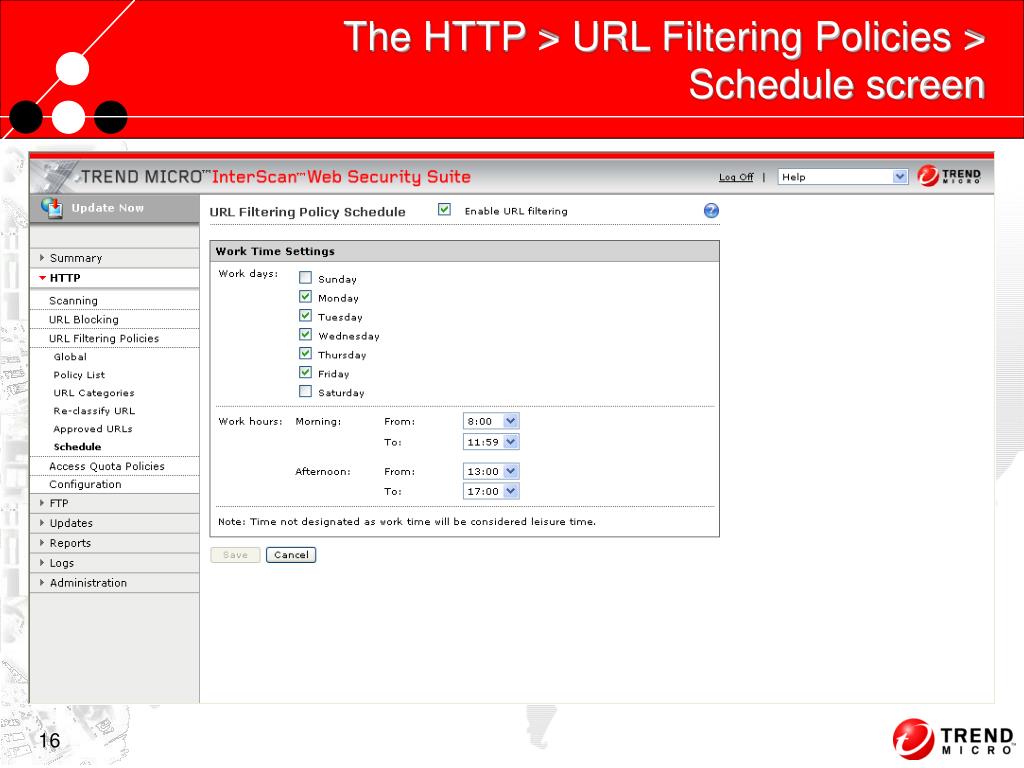Open Access Quota Policies menu item
The height and width of the screenshot is (768, 1024).
pyautogui.click(x=106, y=466)
